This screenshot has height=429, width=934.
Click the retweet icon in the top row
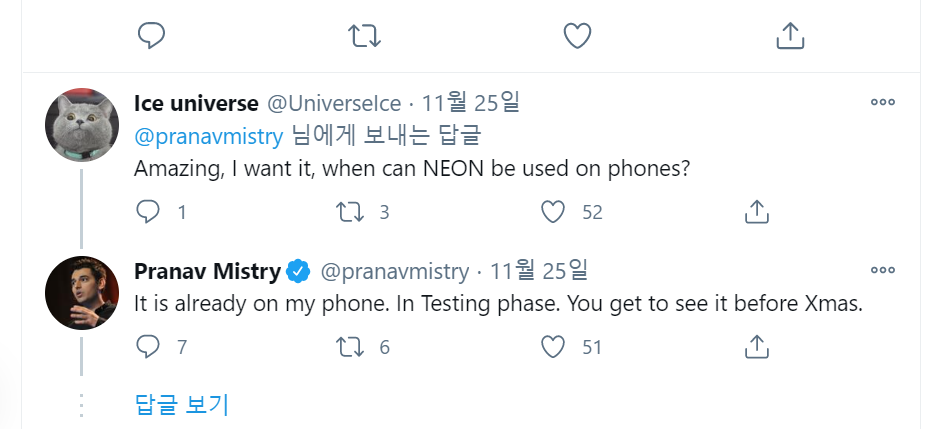364,36
